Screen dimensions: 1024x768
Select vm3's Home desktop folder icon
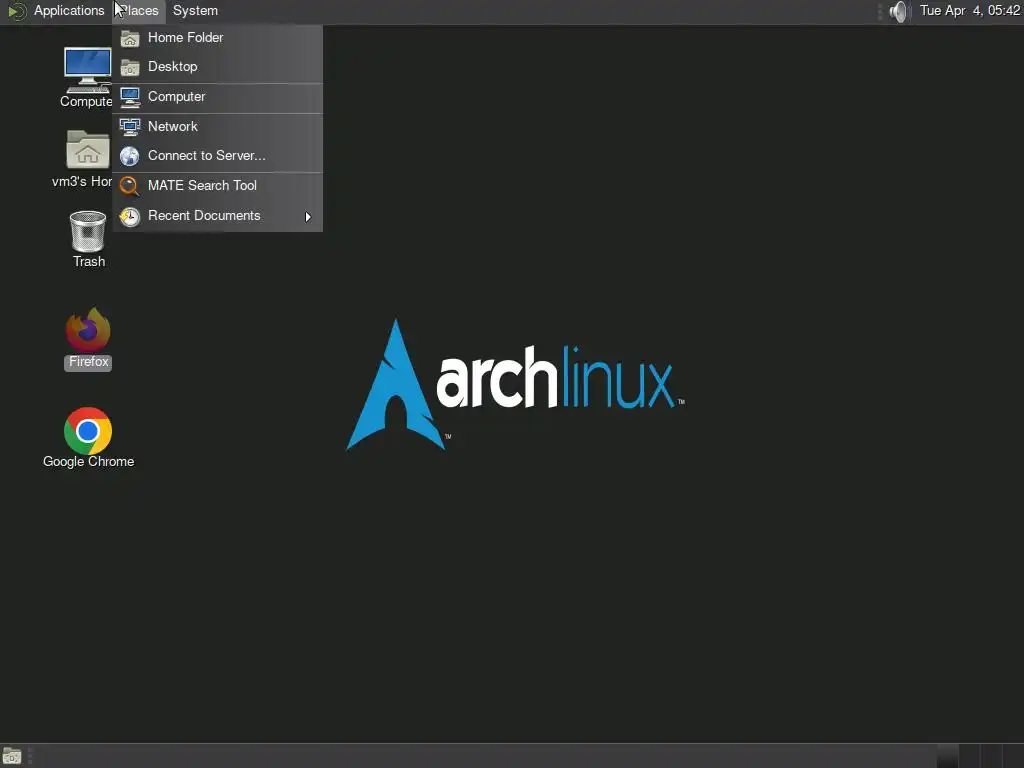click(x=88, y=150)
